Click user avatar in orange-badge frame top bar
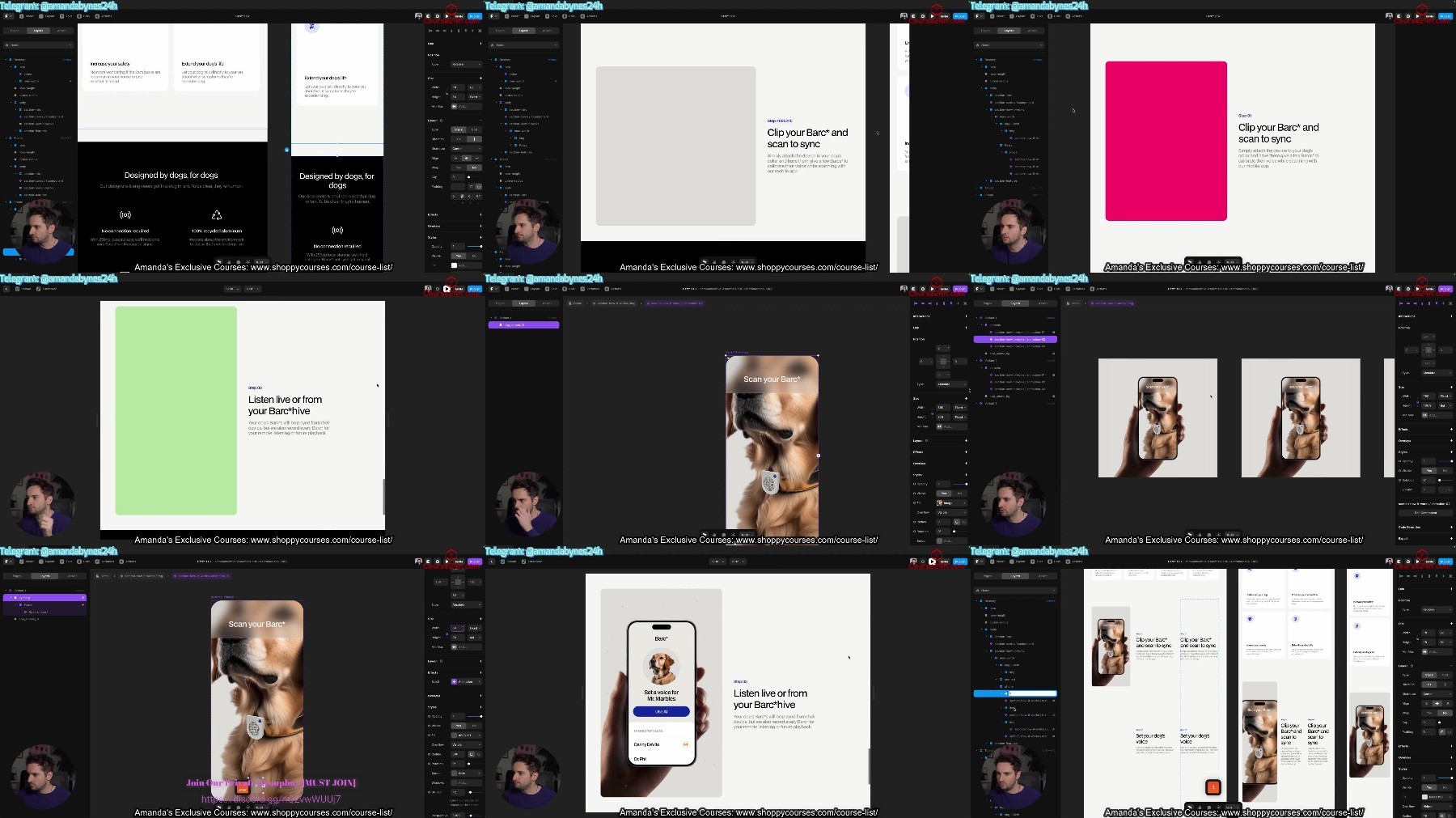1456x818 pixels. [x=1390, y=562]
